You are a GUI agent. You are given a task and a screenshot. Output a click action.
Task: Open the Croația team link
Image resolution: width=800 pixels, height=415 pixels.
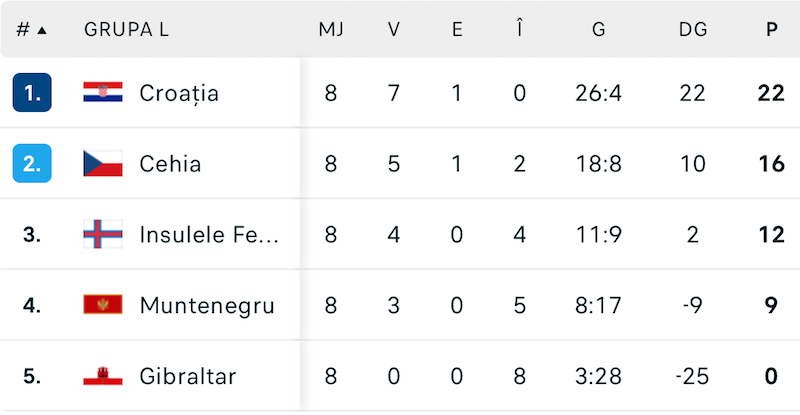(179, 93)
